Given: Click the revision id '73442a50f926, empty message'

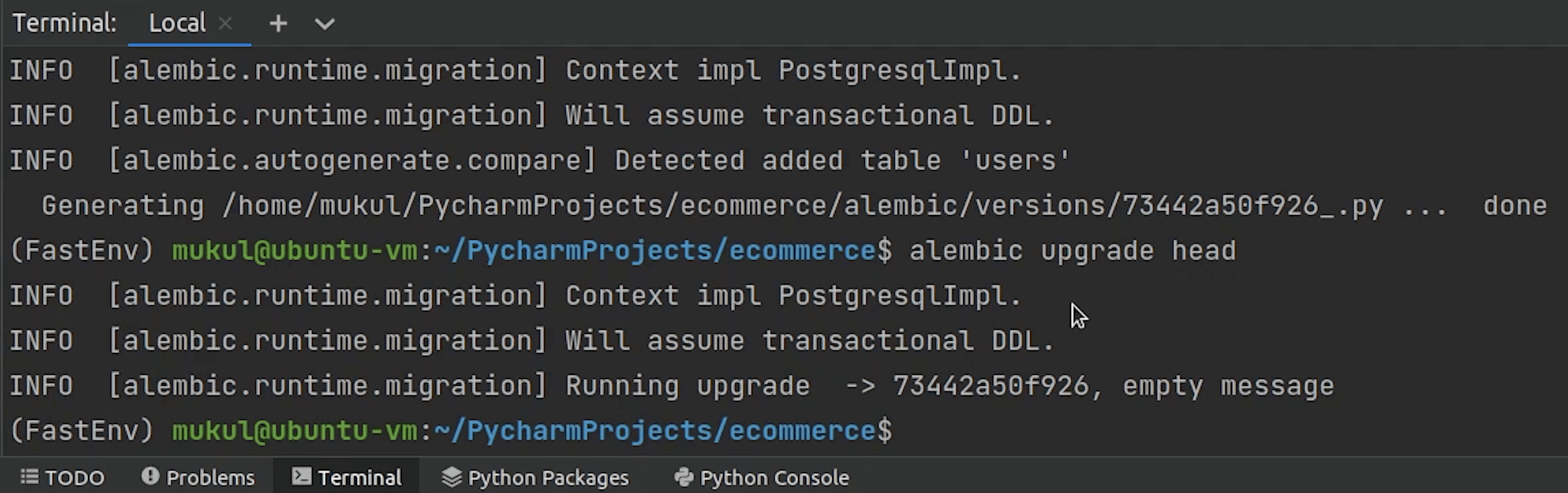Looking at the screenshot, I should click(1113, 386).
